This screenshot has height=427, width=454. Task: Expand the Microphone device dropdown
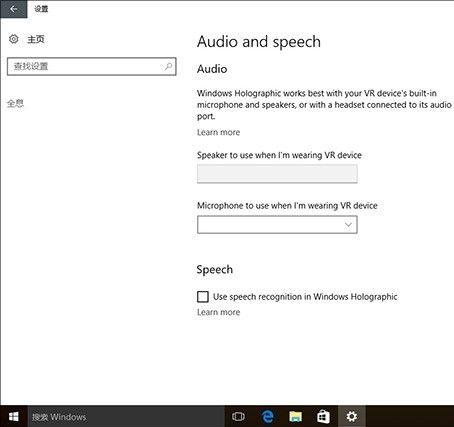pyautogui.click(x=277, y=225)
